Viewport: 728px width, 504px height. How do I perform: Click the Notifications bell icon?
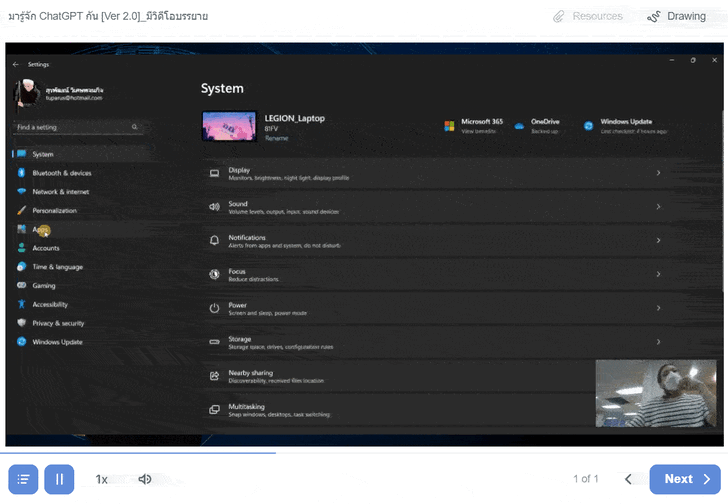point(214,240)
